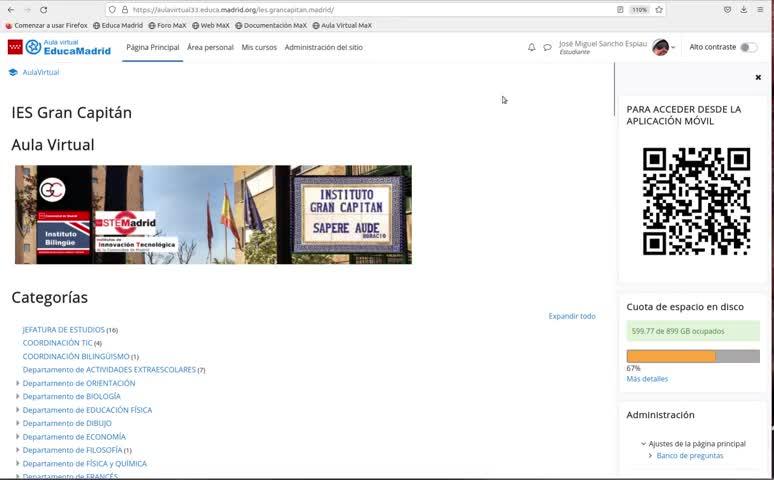Click the AulaVirtual graduation cap icon
The width and height of the screenshot is (774, 480).
coord(13,73)
